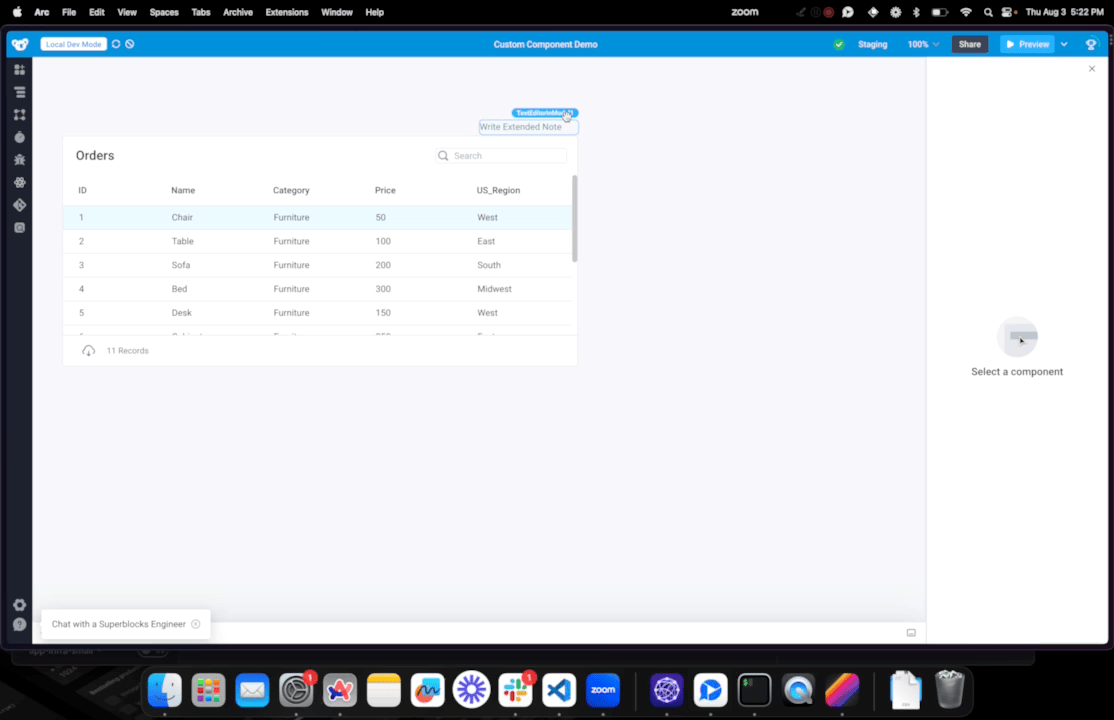Click the Orders table search field

pos(500,155)
